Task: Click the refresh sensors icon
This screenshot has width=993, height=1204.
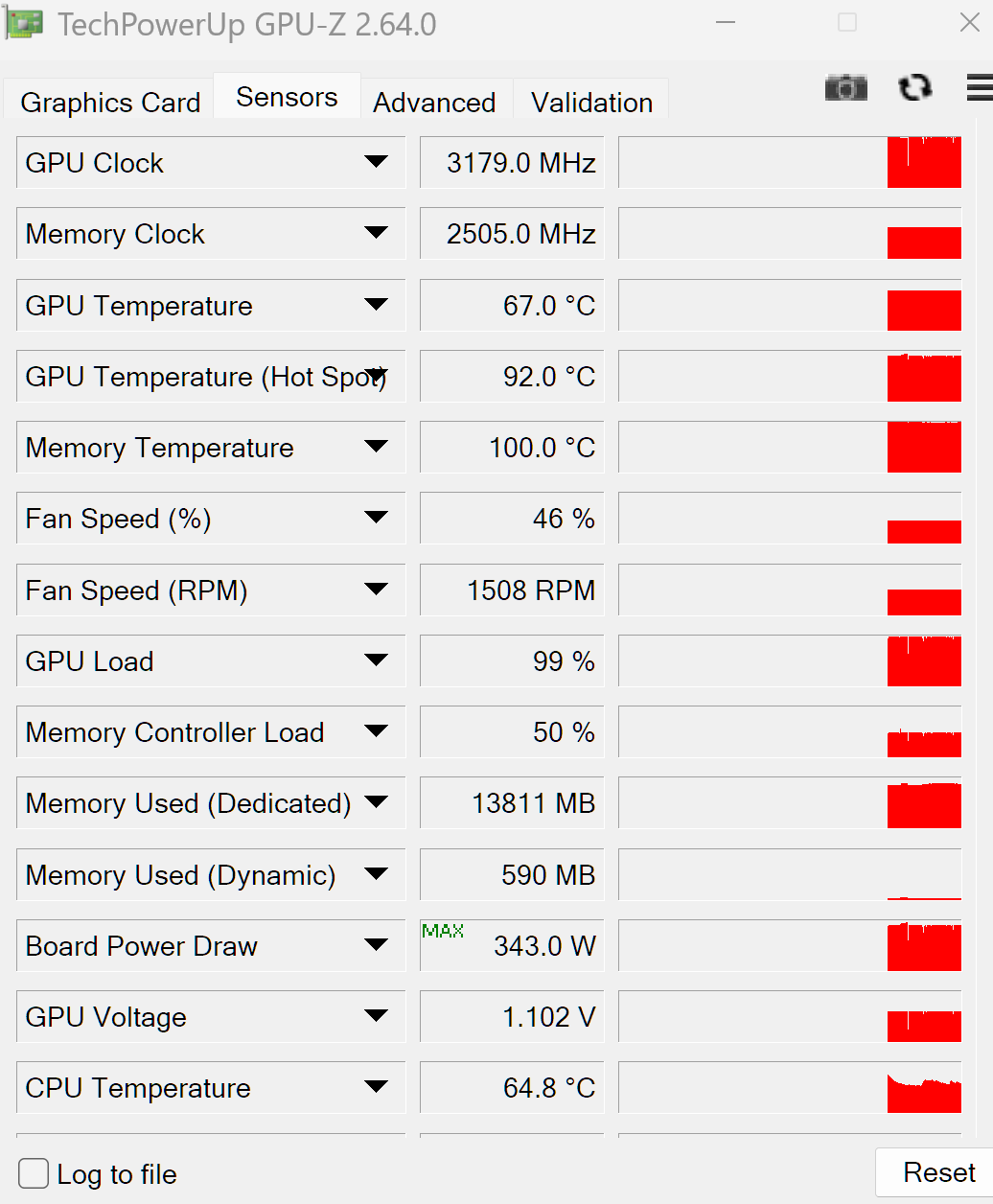Action: tap(914, 87)
